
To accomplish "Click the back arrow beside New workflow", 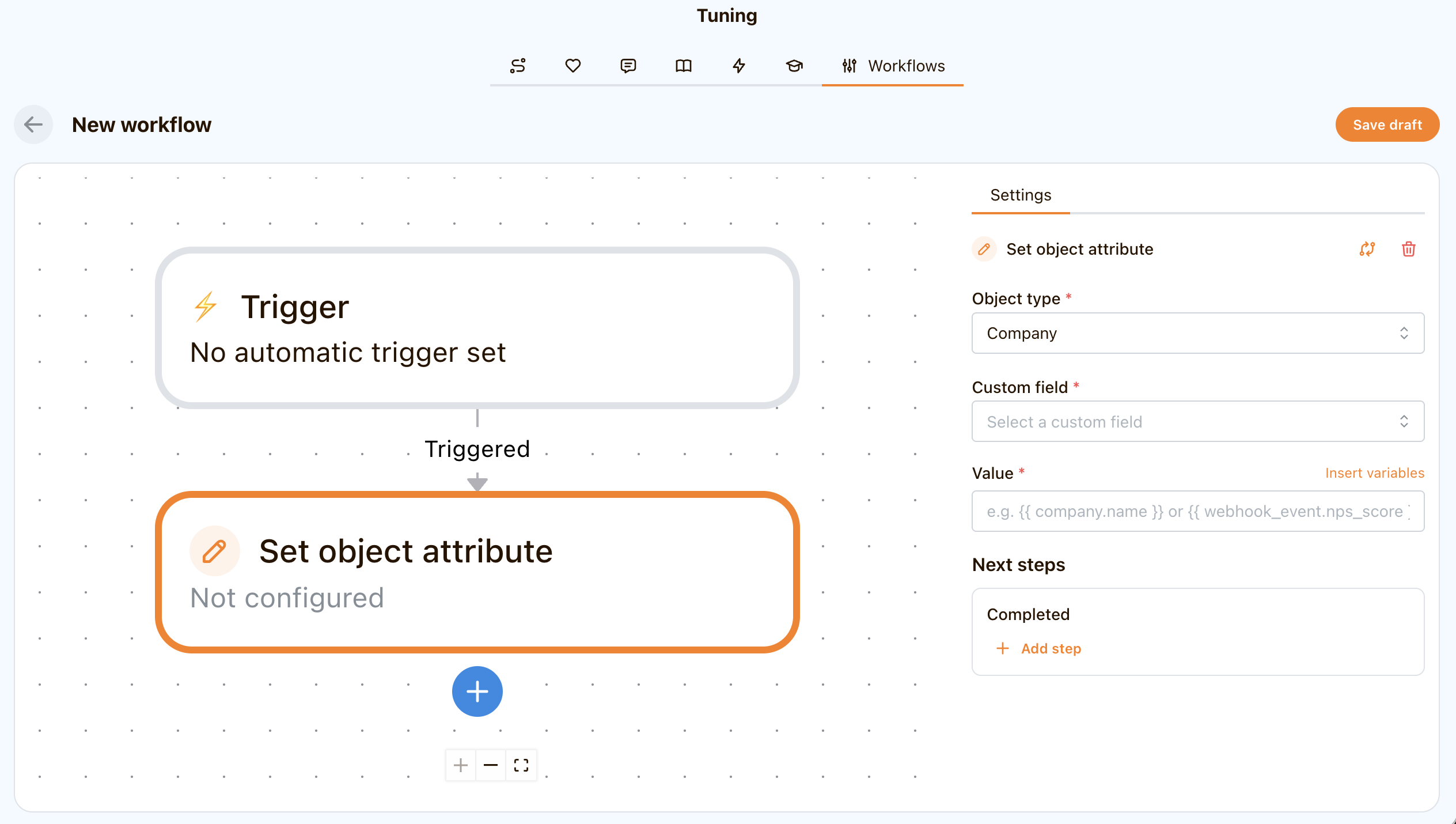I will [x=33, y=124].
